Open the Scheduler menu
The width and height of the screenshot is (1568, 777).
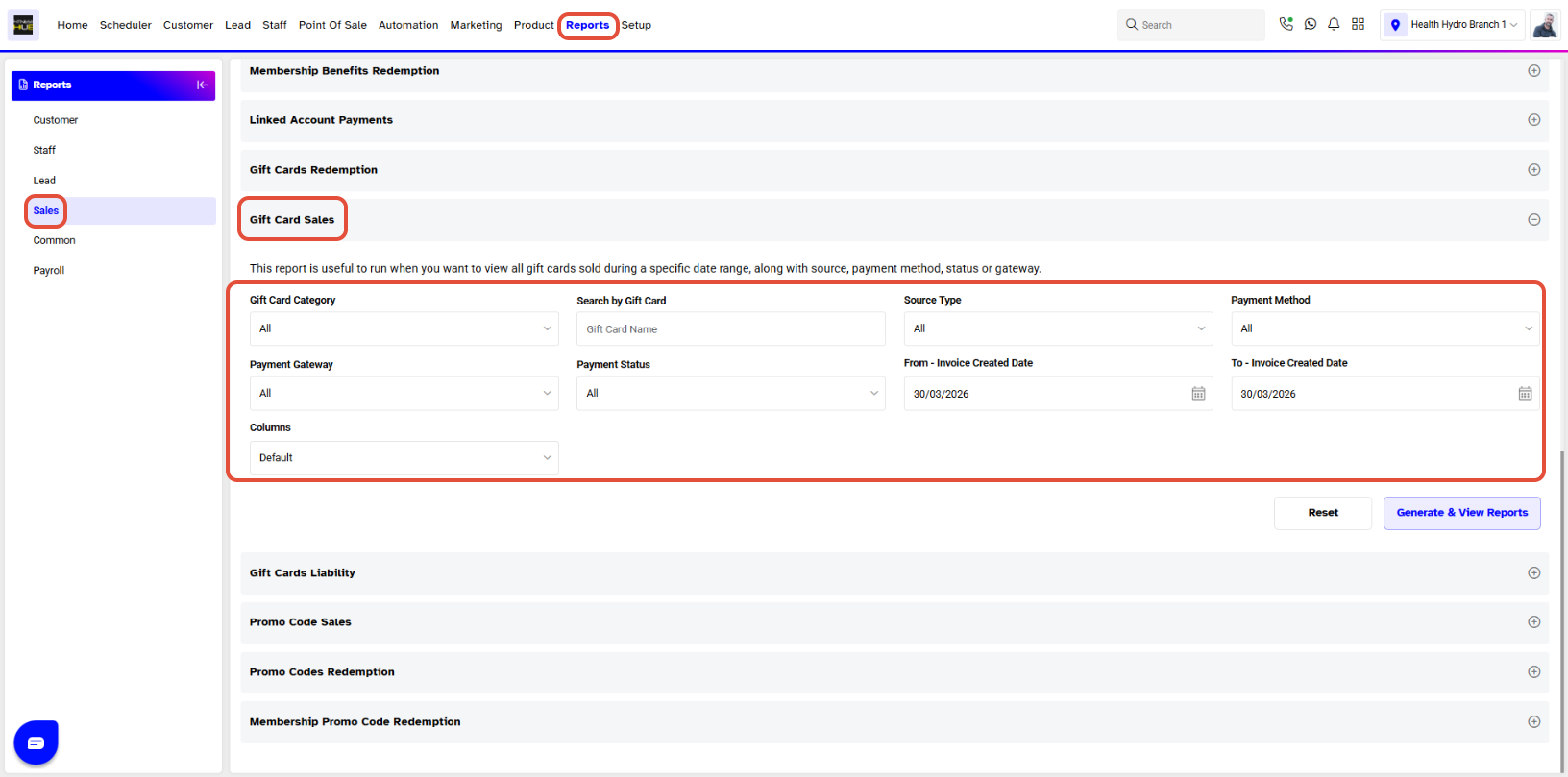point(126,25)
